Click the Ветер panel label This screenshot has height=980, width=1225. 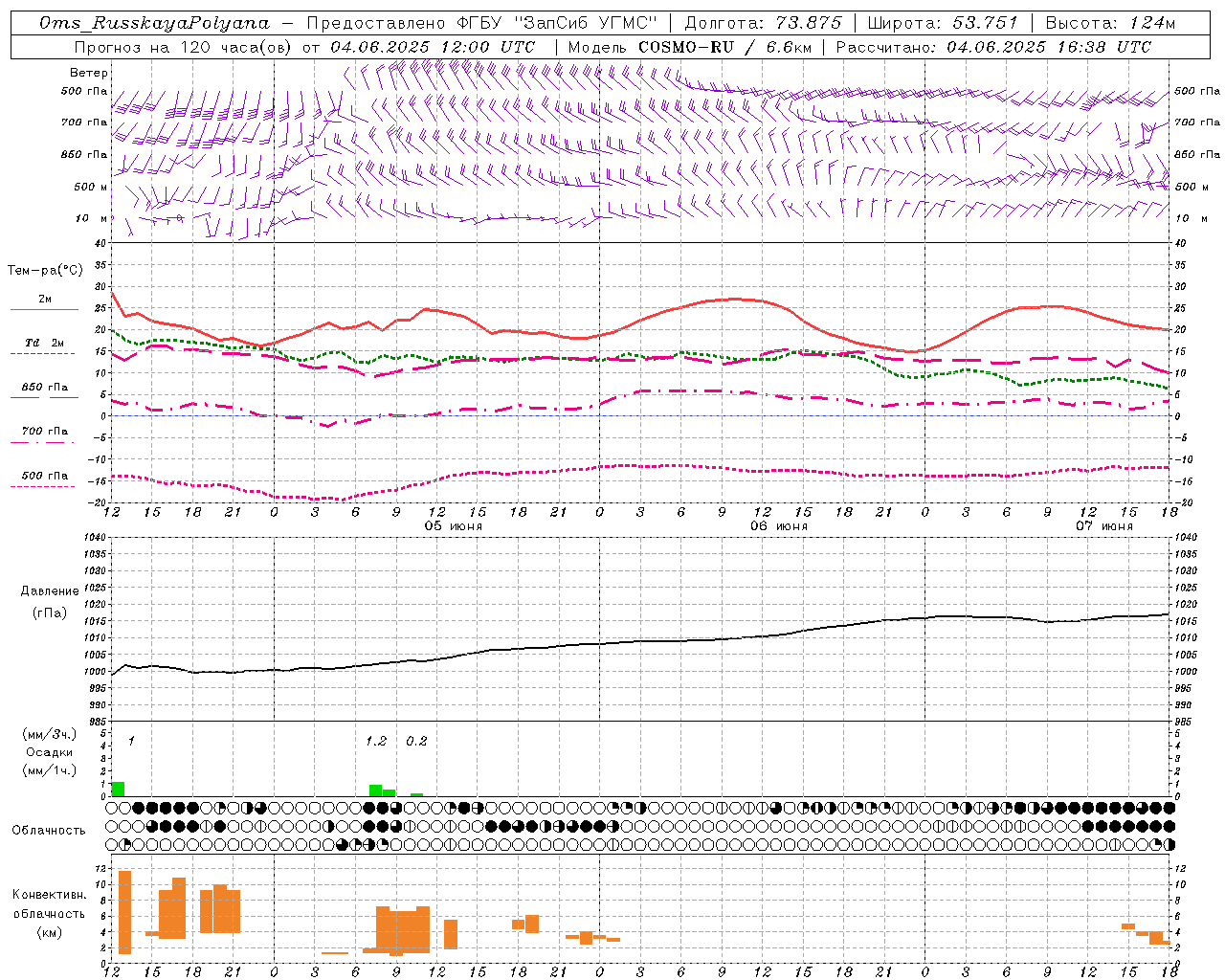point(89,73)
